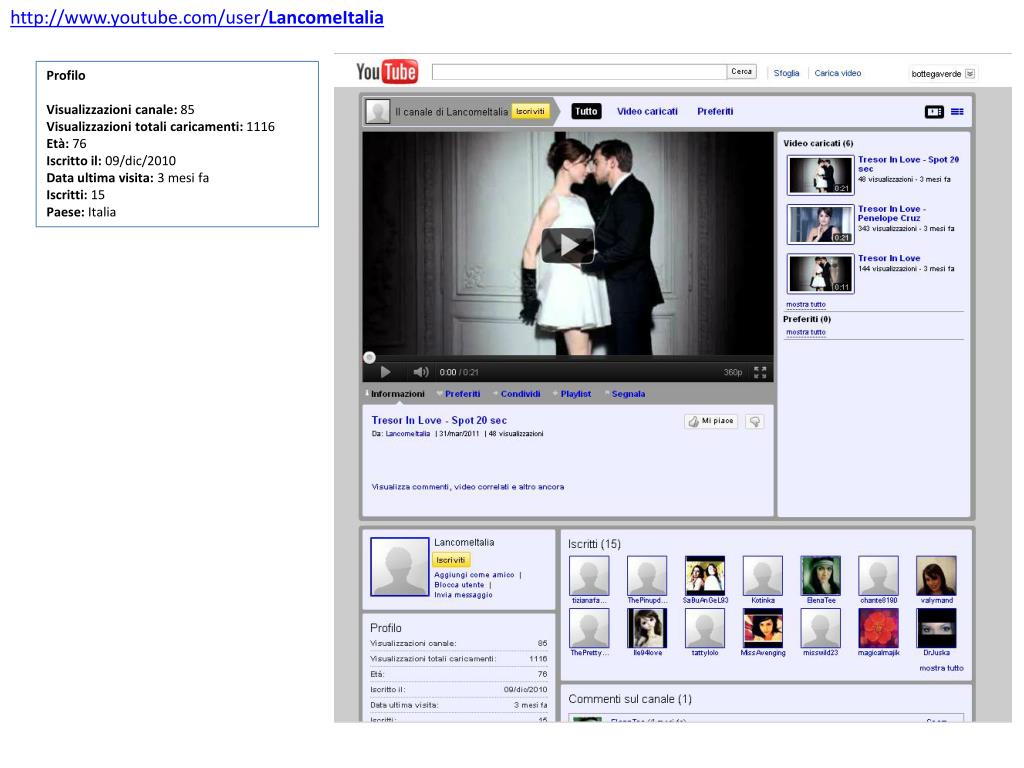Screen dimensions: 1024x768
Task: Enter fullscreen mode in the video player
Action: point(760,372)
